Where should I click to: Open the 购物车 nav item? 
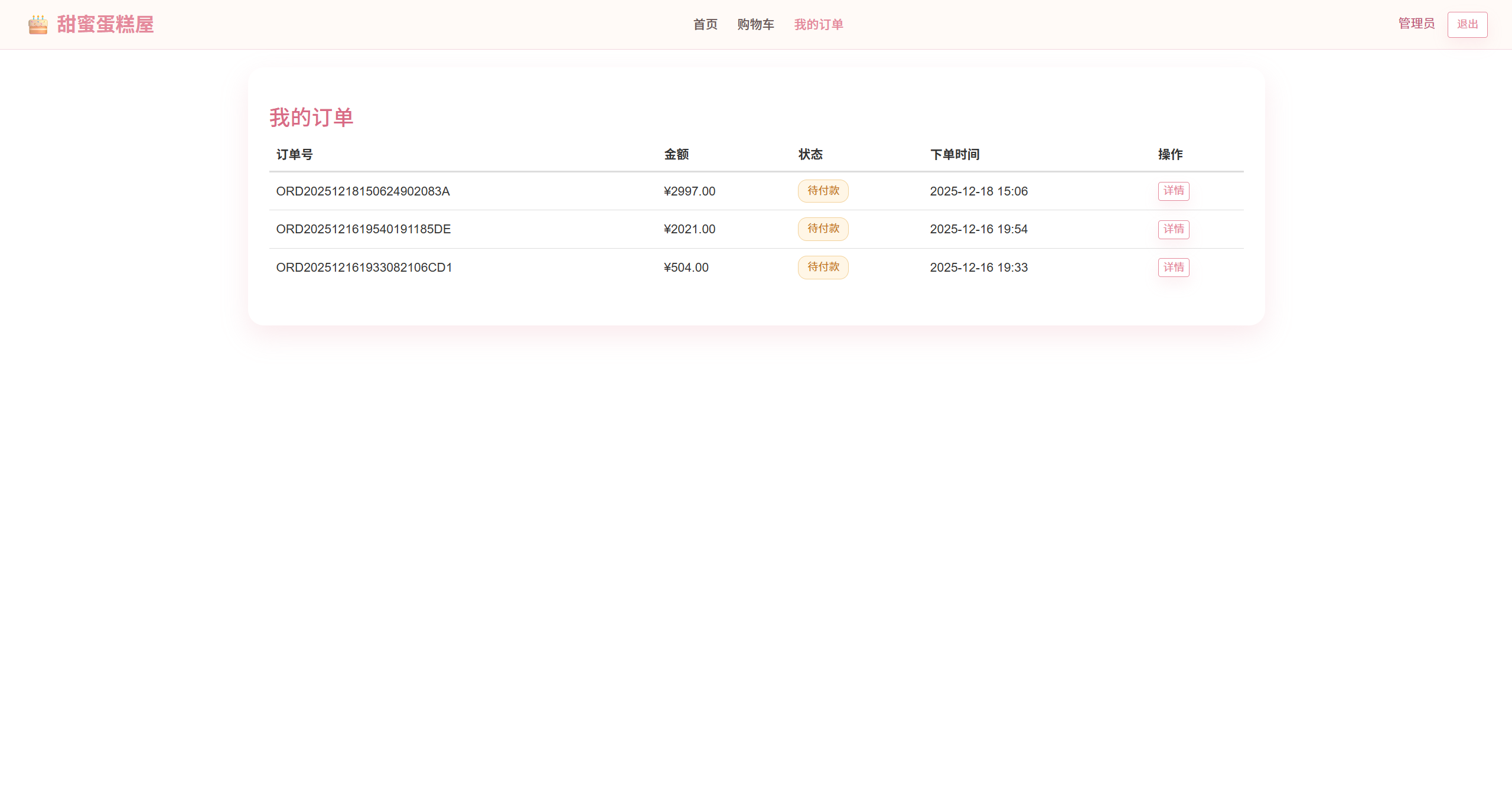point(755,25)
